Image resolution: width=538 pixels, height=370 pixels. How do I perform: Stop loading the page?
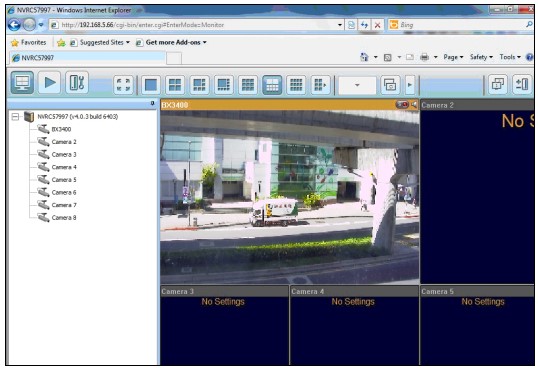point(377,25)
